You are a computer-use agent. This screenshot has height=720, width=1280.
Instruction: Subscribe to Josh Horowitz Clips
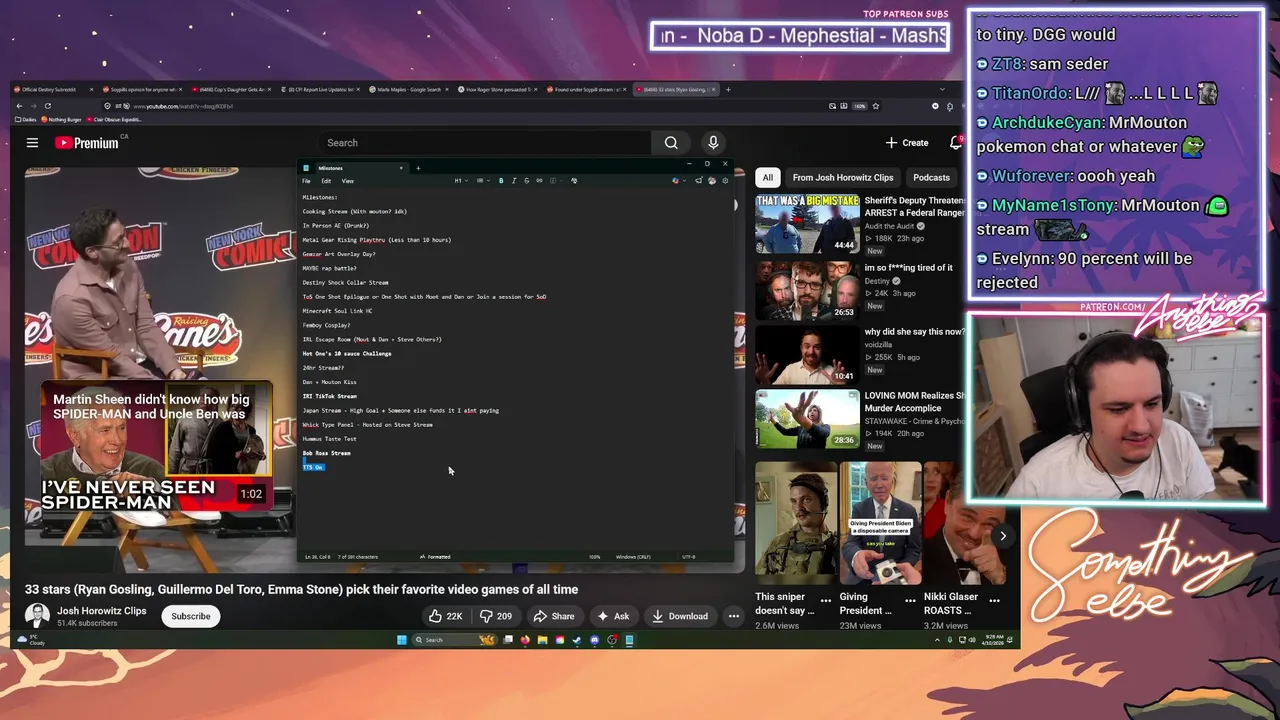point(190,616)
